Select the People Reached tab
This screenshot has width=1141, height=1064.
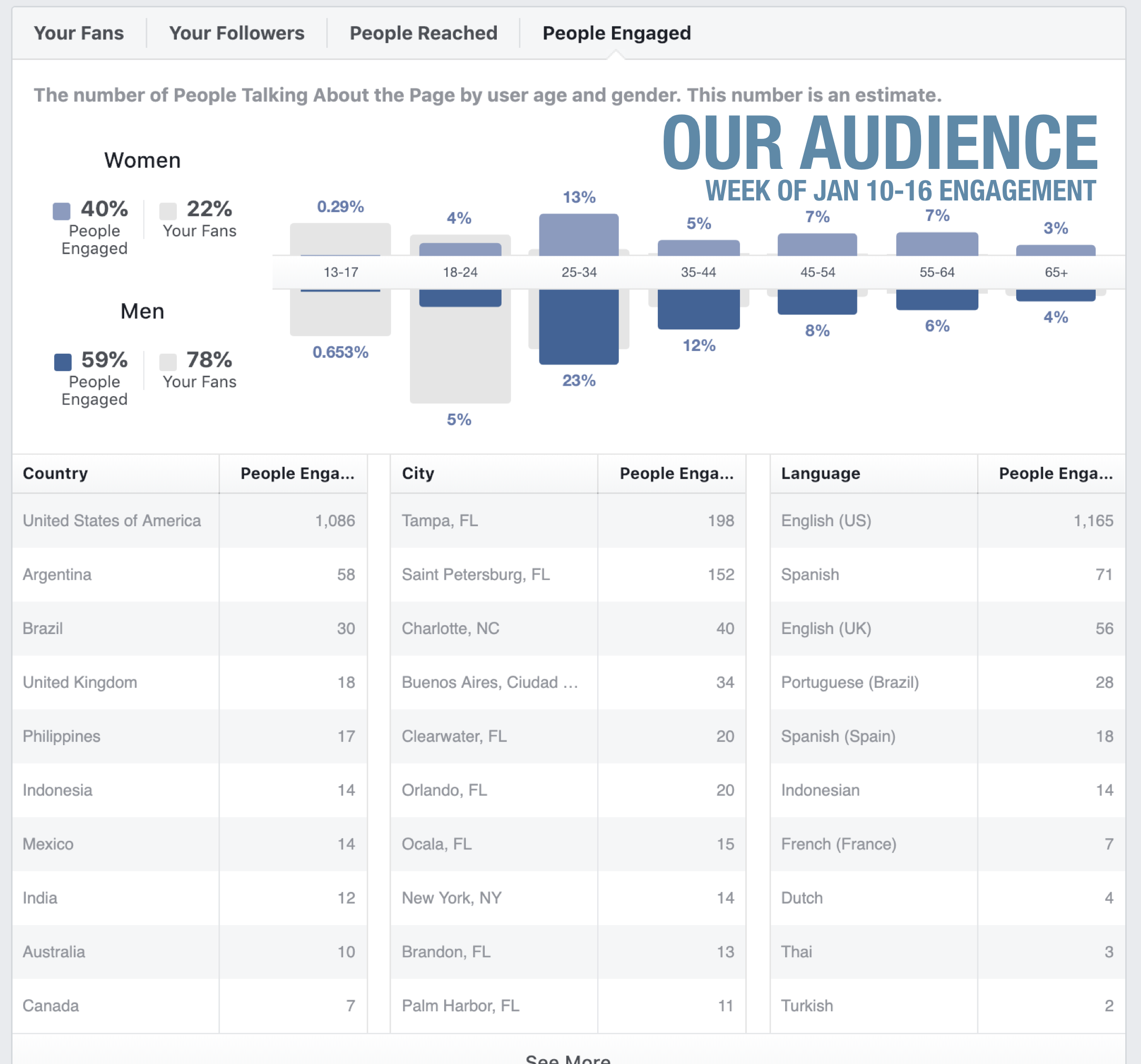coord(424,33)
